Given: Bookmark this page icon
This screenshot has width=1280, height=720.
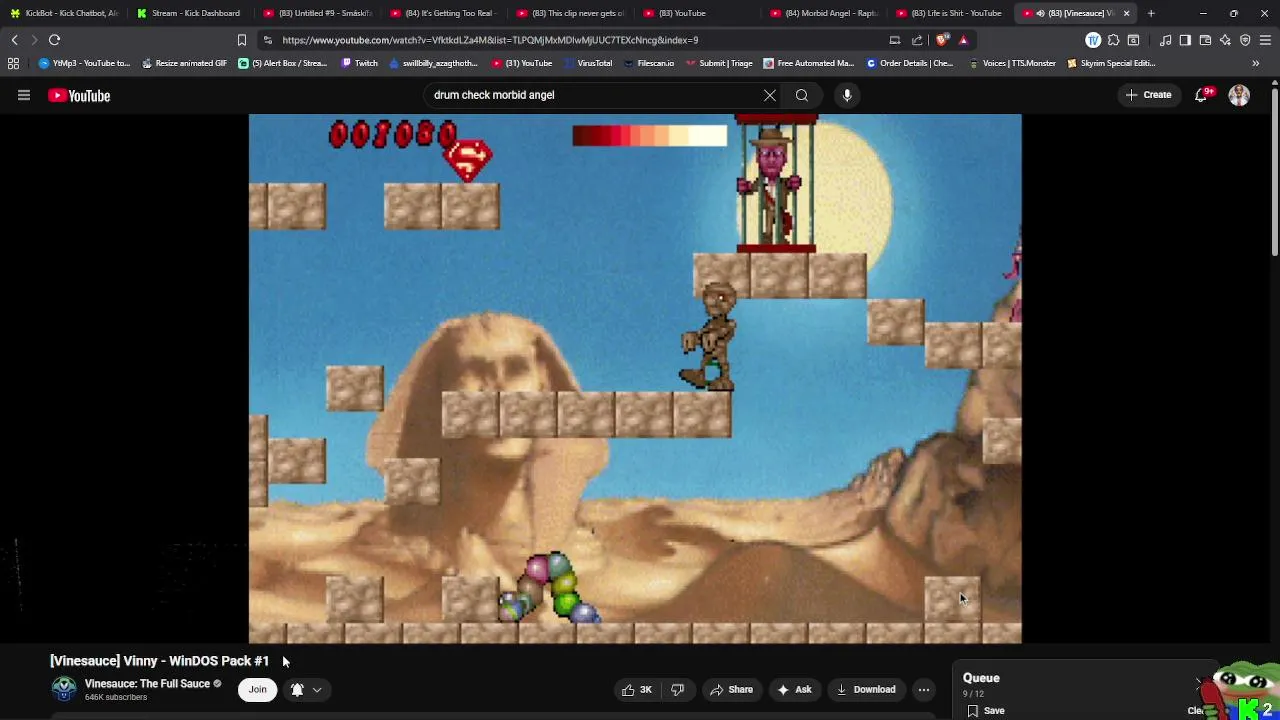Looking at the screenshot, I should (x=241, y=40).
